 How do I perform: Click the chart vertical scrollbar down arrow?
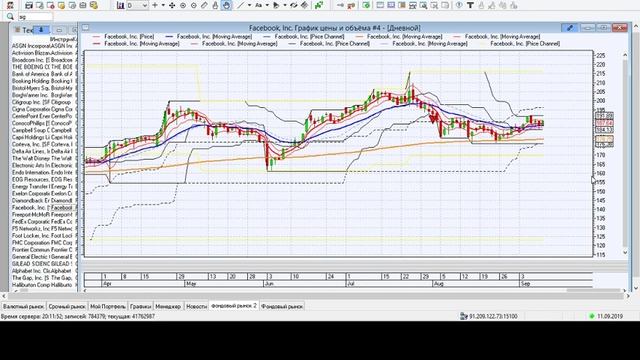click(625, 252)
